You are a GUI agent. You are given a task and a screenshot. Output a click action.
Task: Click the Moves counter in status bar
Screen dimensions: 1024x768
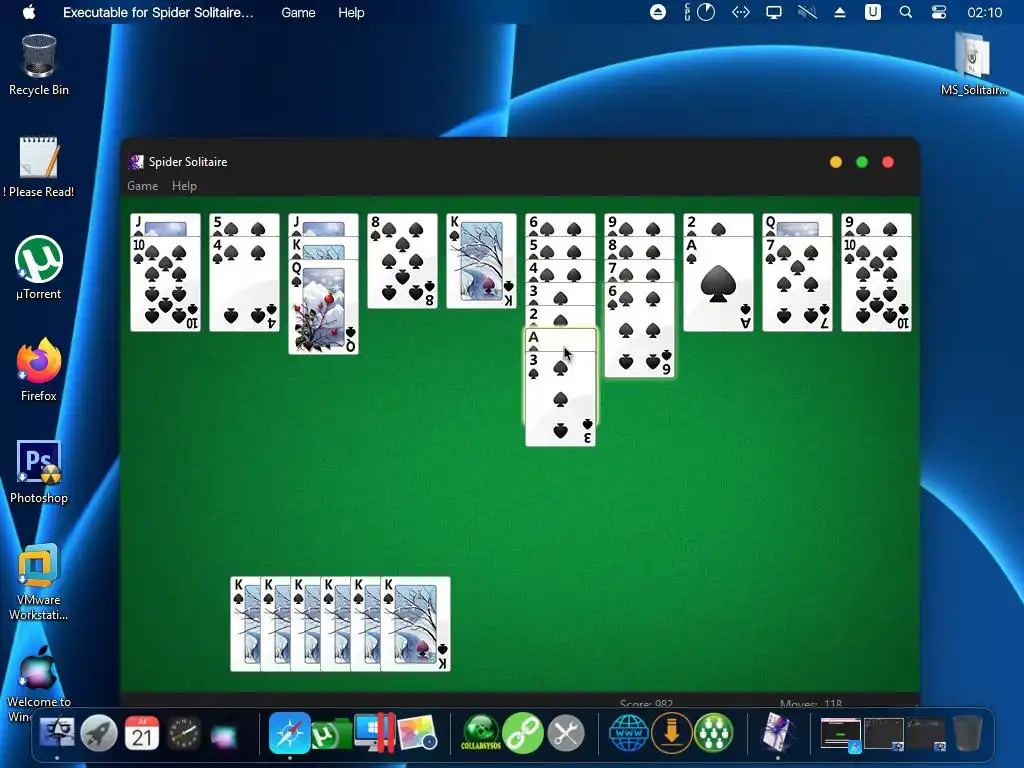click(810, 704)
